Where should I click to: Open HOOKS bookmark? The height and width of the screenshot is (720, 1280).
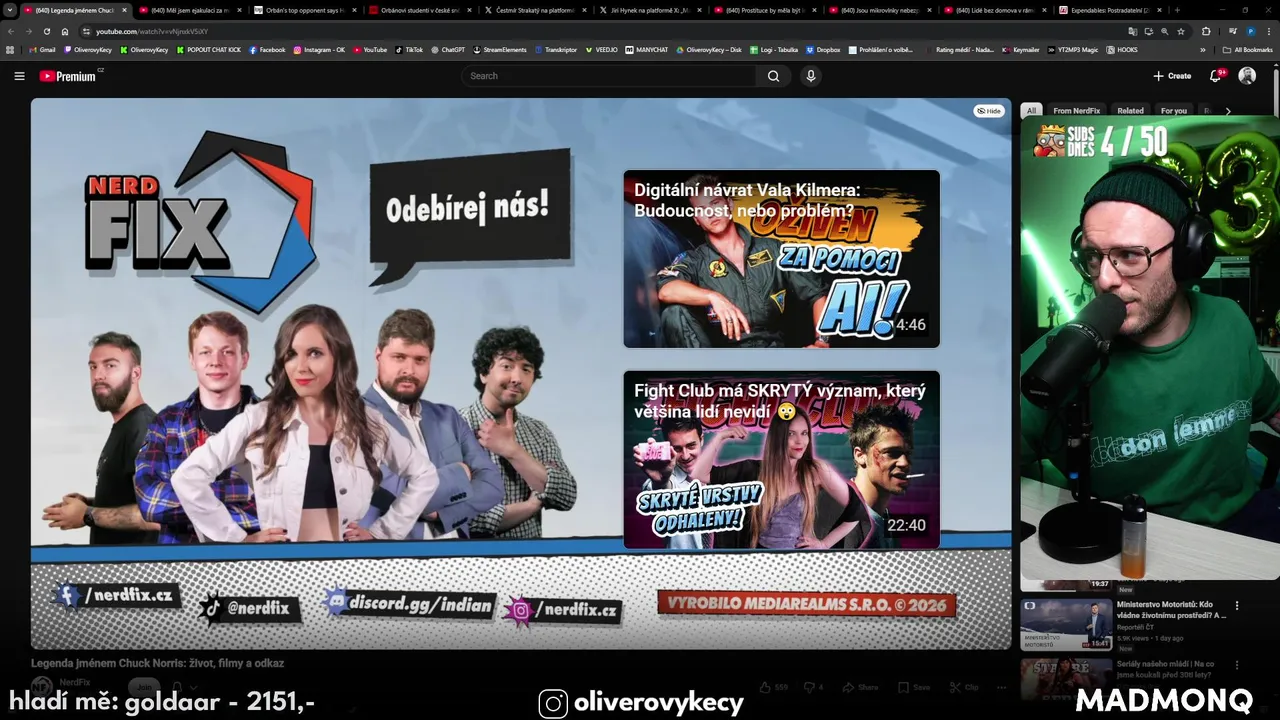pyautogui.click(x=1121, y=49)
